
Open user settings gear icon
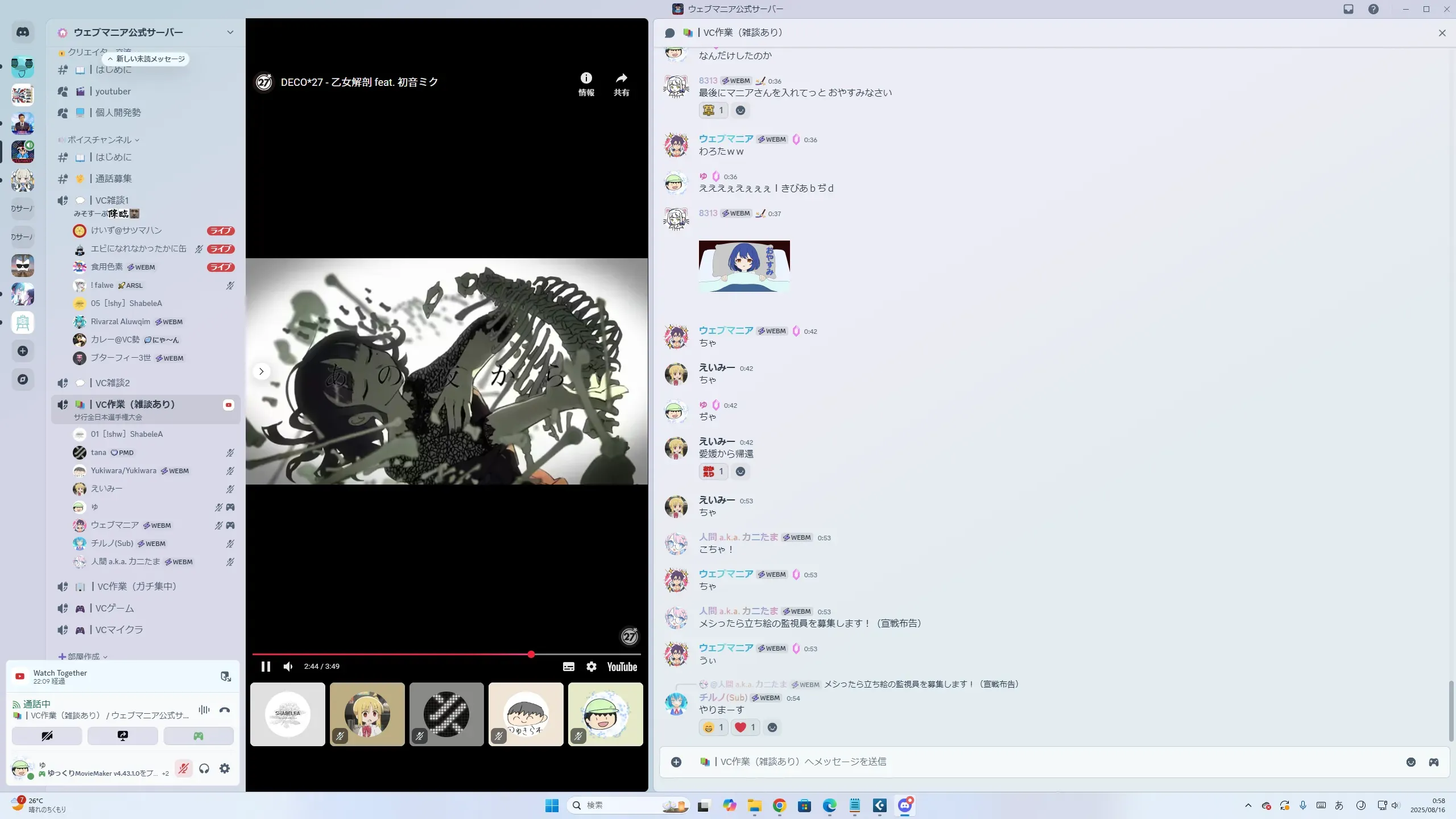pos(225,768)
